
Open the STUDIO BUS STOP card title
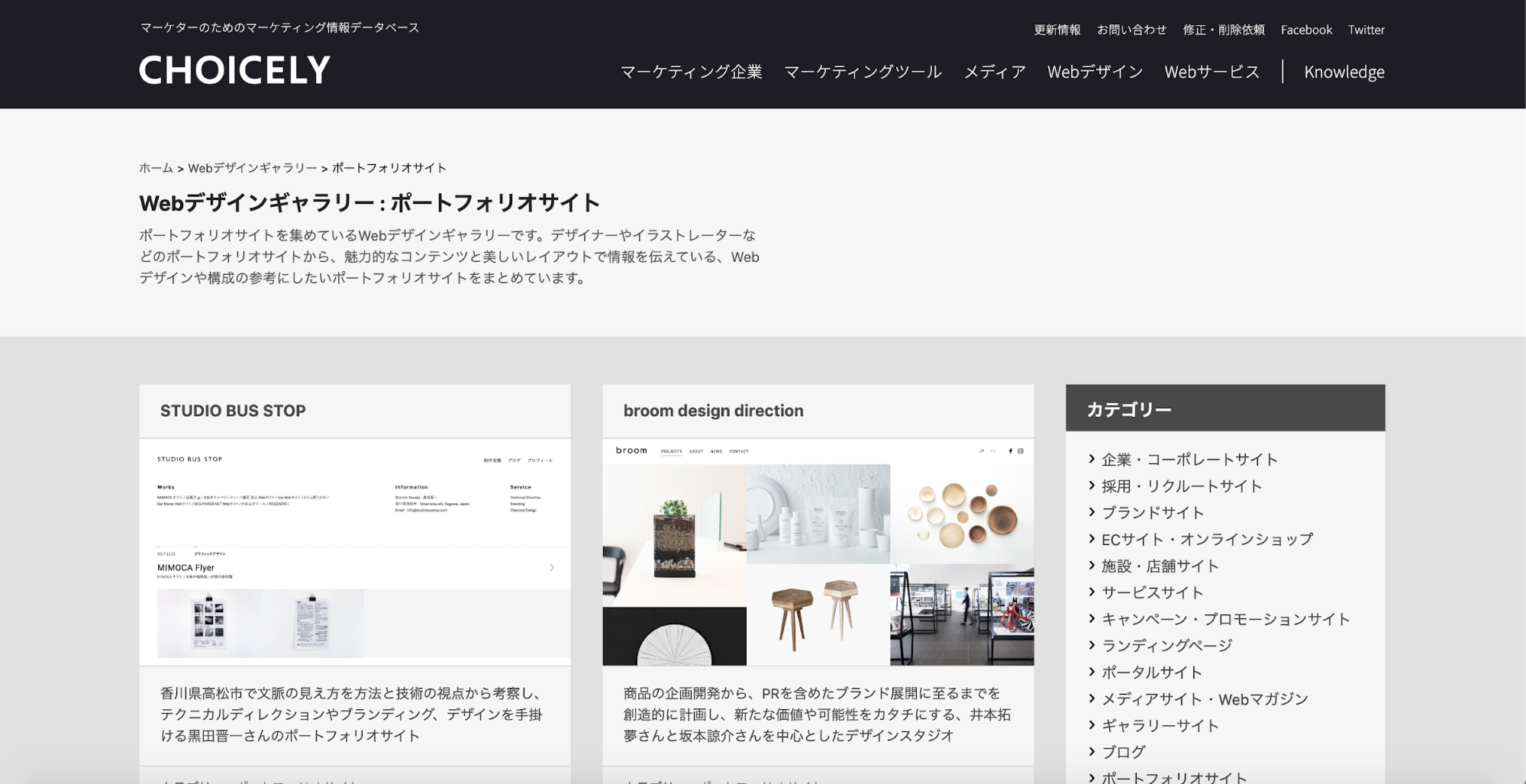pyautogui.click(x=233, y=411)
